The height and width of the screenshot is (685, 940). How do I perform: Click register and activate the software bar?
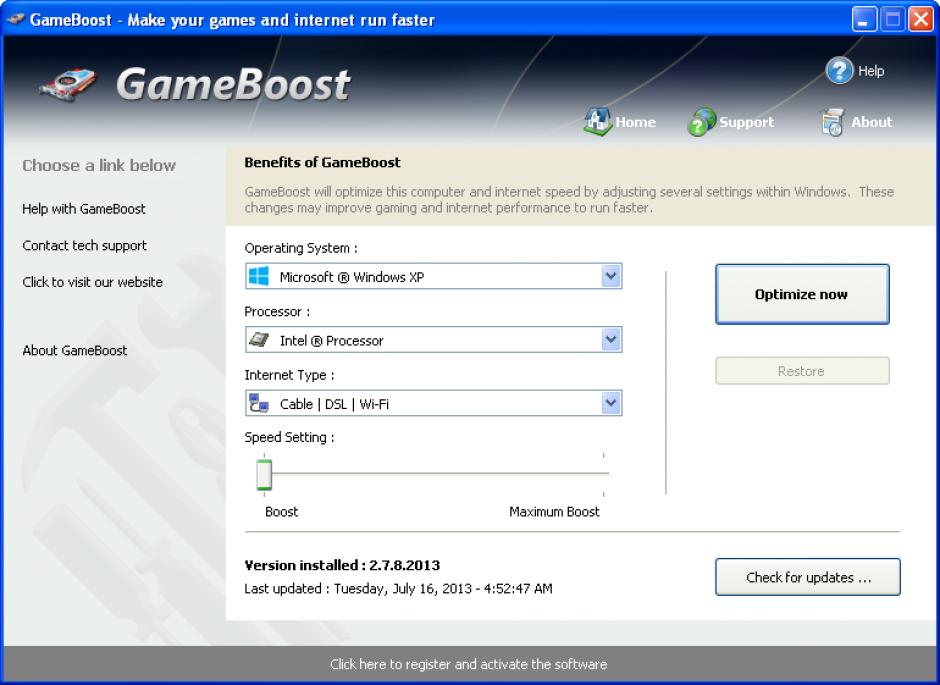(x=469, y=664)
